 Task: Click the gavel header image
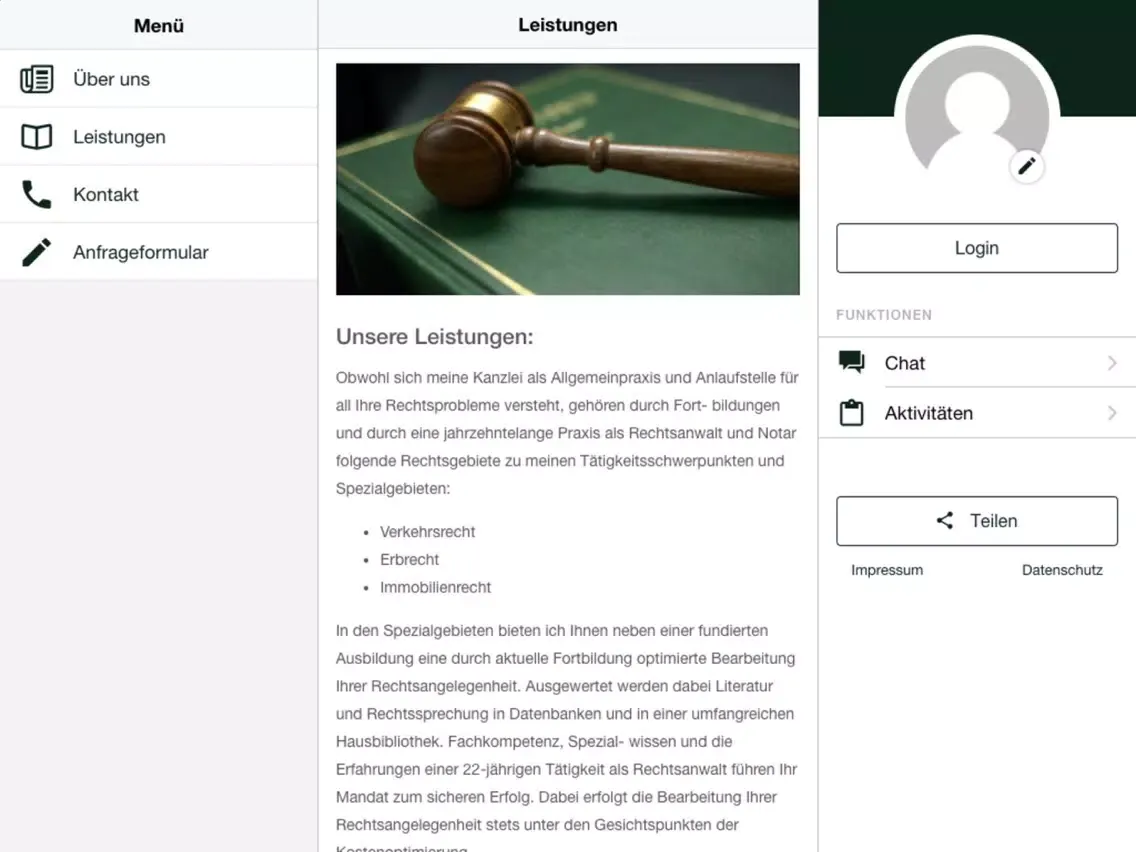568,179
